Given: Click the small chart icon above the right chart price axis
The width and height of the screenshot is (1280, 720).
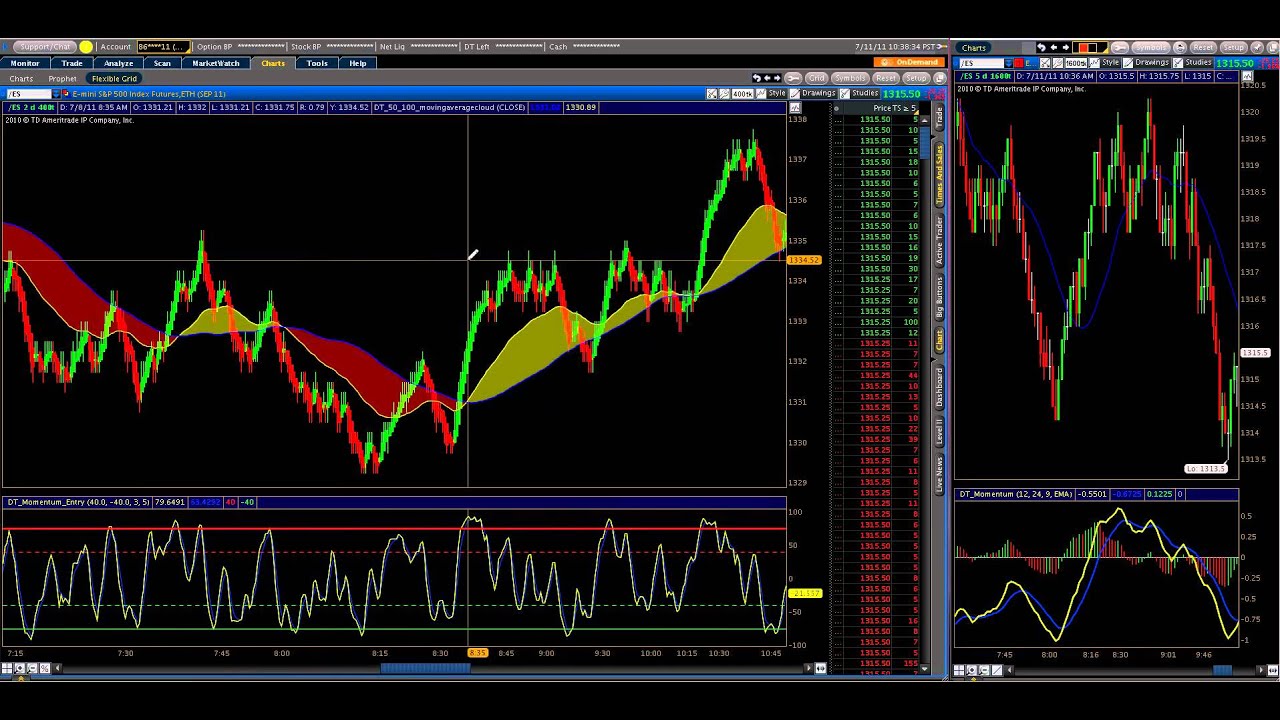Looking at the screenshot, I should 1247,76.
